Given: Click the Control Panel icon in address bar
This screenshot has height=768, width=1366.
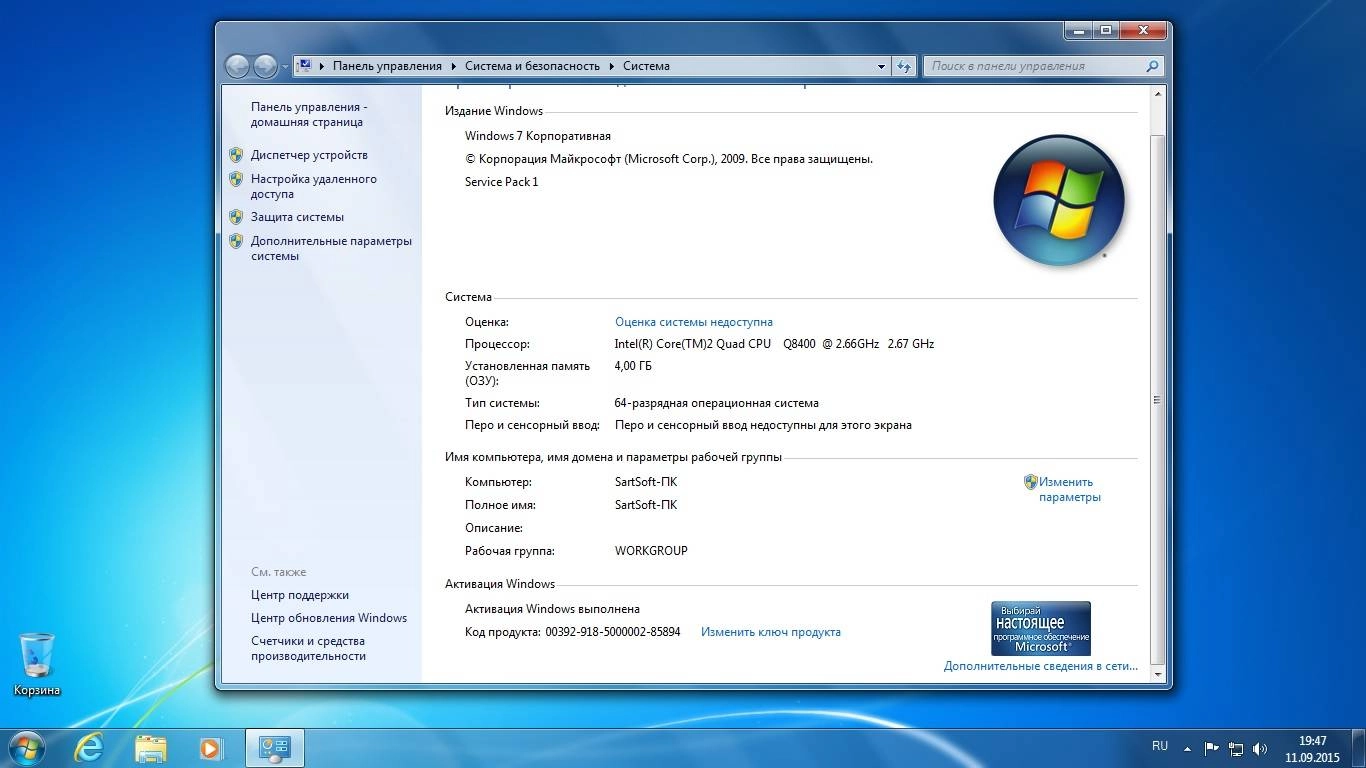Looking at the screenshot, I should [304, 66].
